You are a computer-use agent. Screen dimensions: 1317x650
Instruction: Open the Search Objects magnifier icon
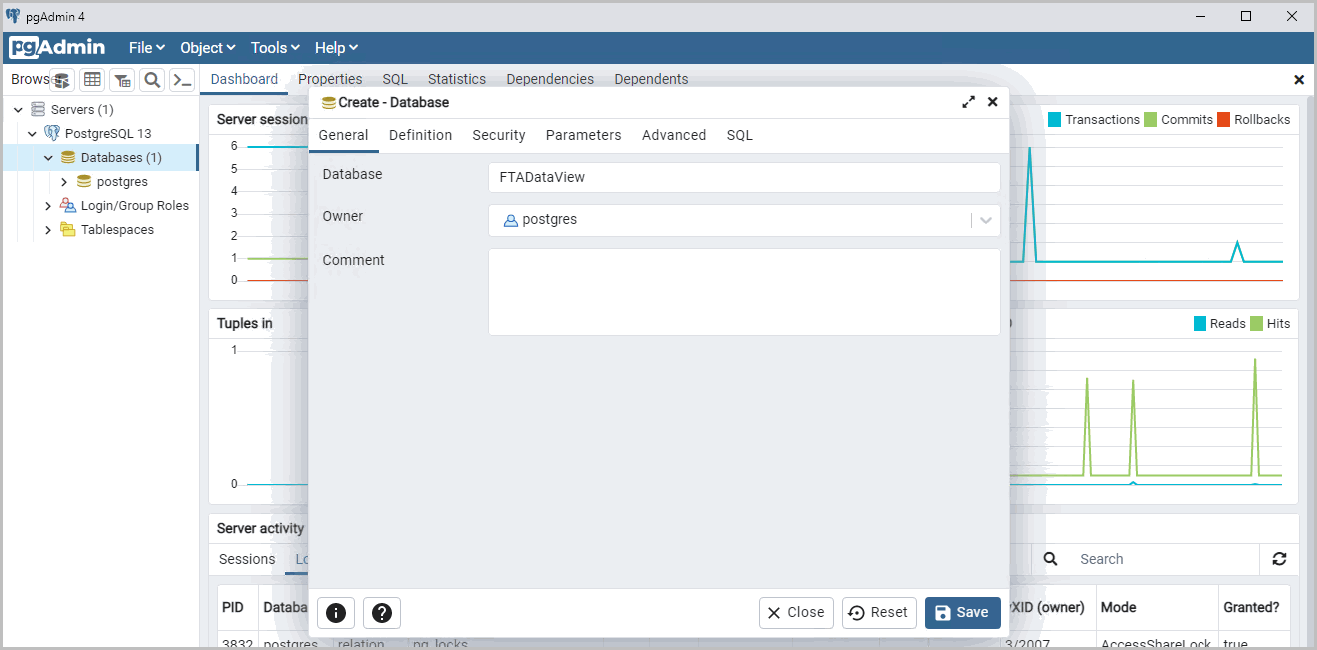(152, 80)
